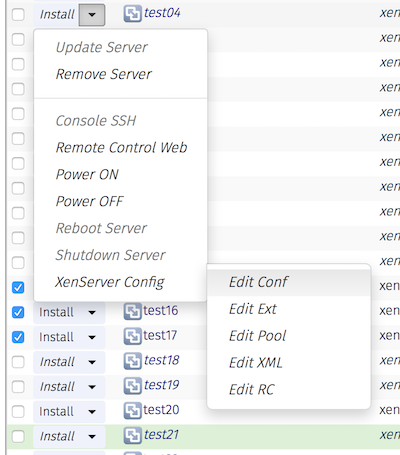Open the Install dropdown arrow for test18
Image resolution: width=400 pixels, height=455 pixels.
(x=92, y=362)
